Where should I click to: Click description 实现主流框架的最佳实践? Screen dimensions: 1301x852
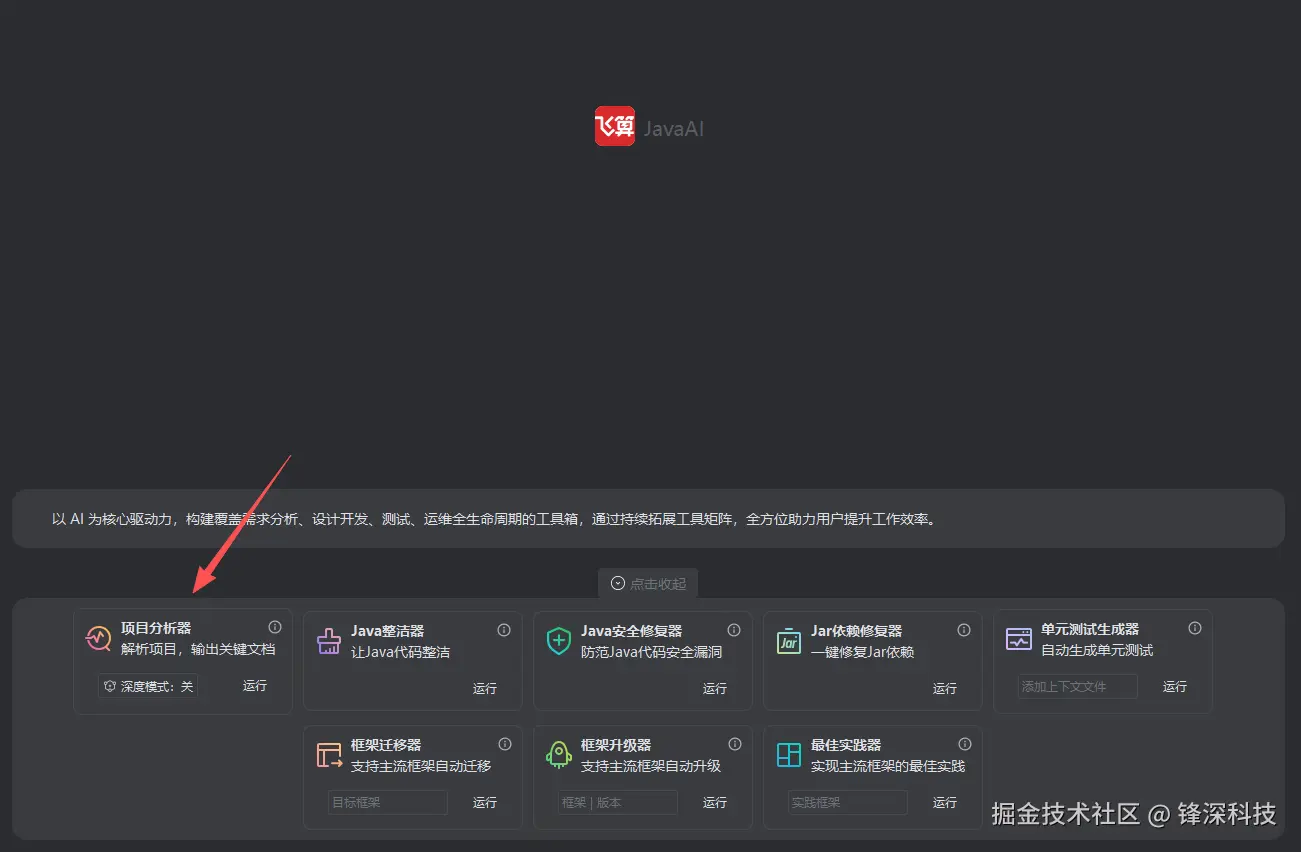tap(888, 766)
